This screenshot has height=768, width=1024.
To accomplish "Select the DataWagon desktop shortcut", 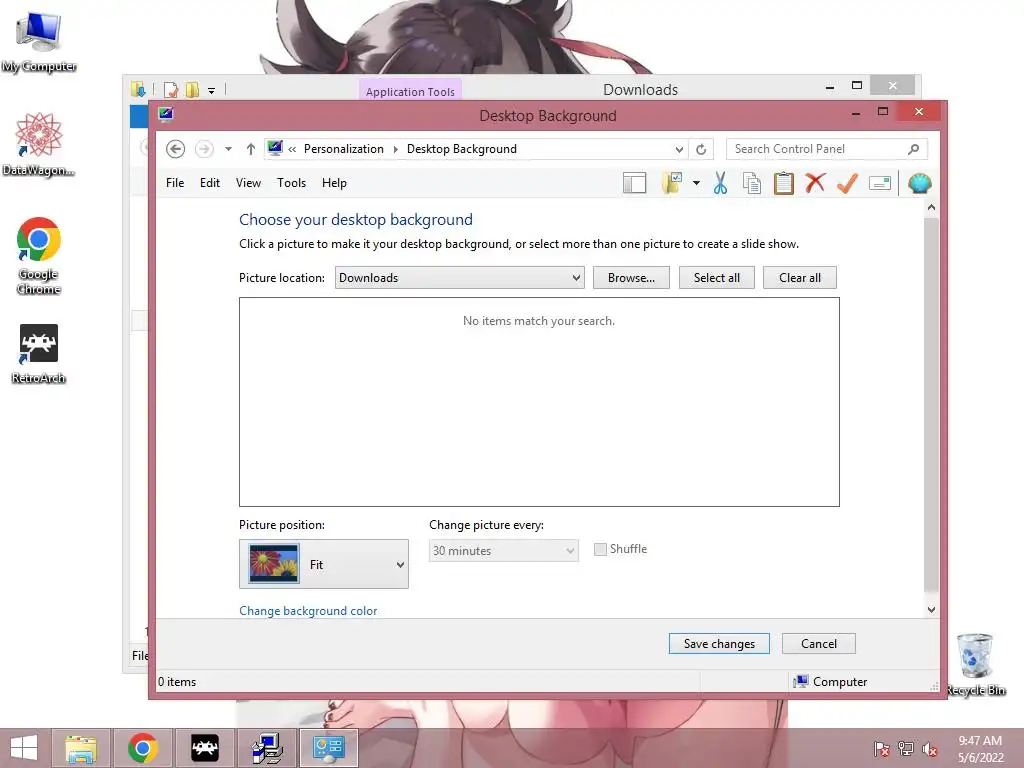I will 39,144.
